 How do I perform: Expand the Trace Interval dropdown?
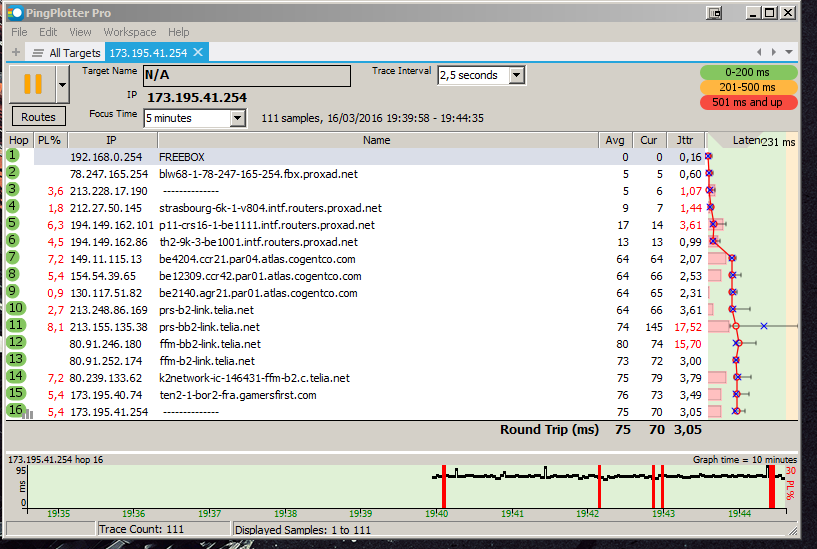(x=516, y=76)
